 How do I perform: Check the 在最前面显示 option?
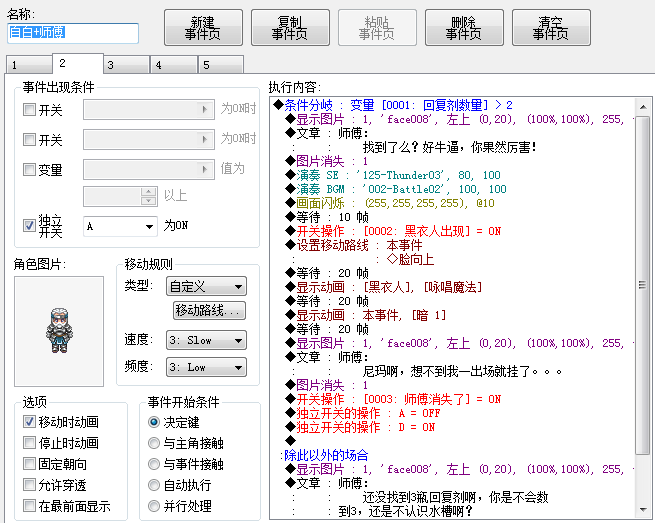(29, 506)
